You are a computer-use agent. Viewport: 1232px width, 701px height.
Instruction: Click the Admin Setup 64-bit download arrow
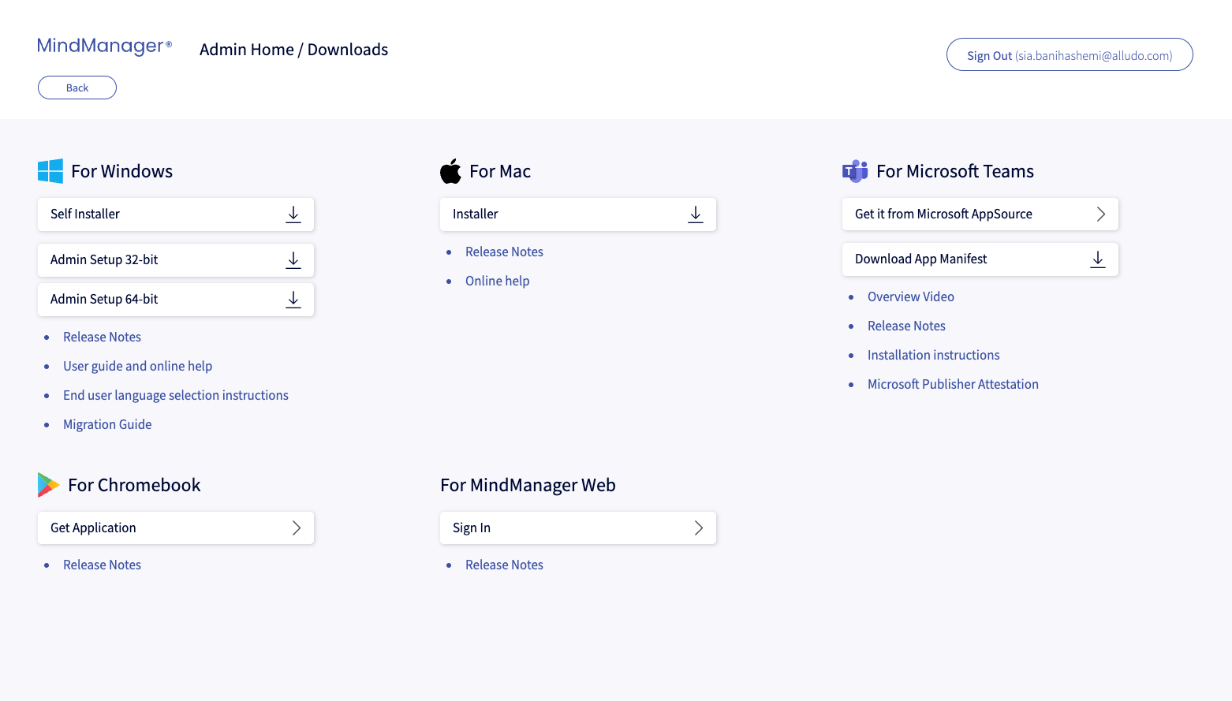pos(293,299)
